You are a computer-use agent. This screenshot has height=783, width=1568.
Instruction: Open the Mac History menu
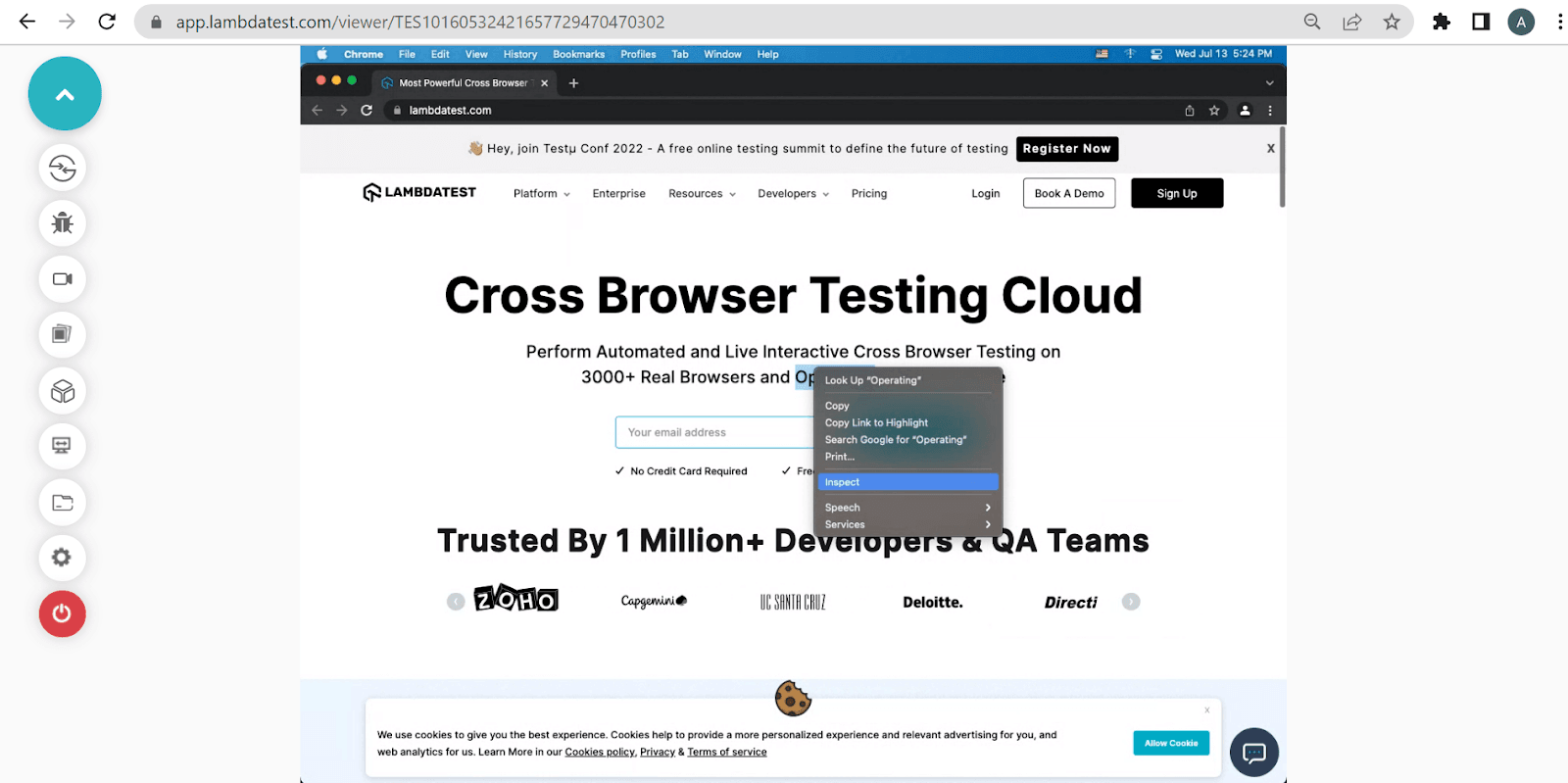click(x=520, y=54)
